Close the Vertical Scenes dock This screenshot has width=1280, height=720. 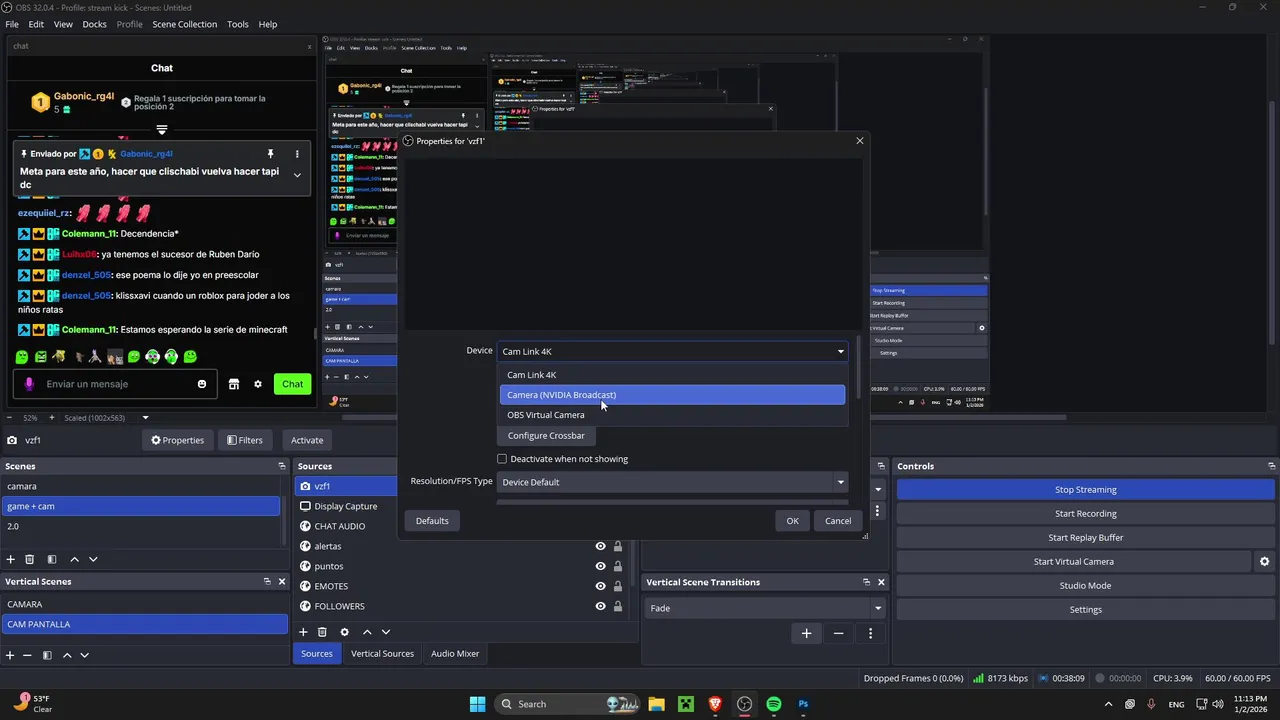point(282,581)
